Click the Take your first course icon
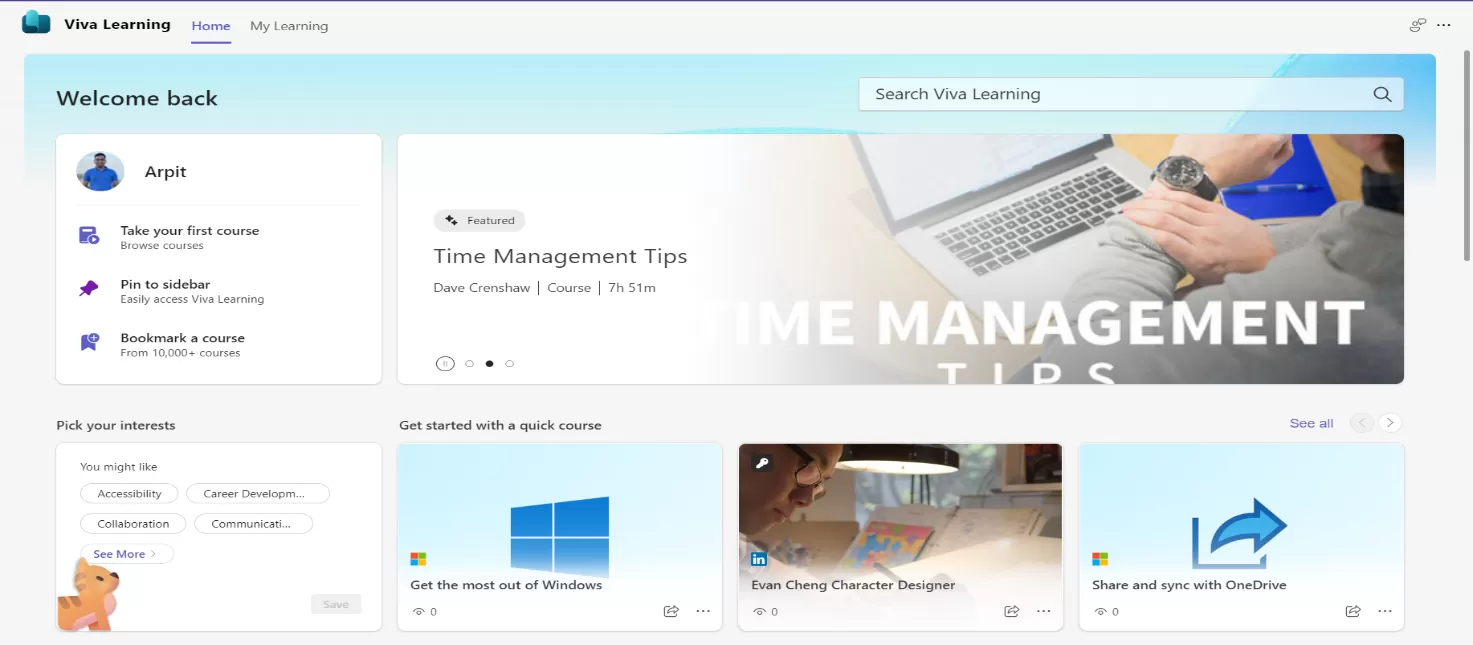This screenshot has height=645, width=1473. 89,236
